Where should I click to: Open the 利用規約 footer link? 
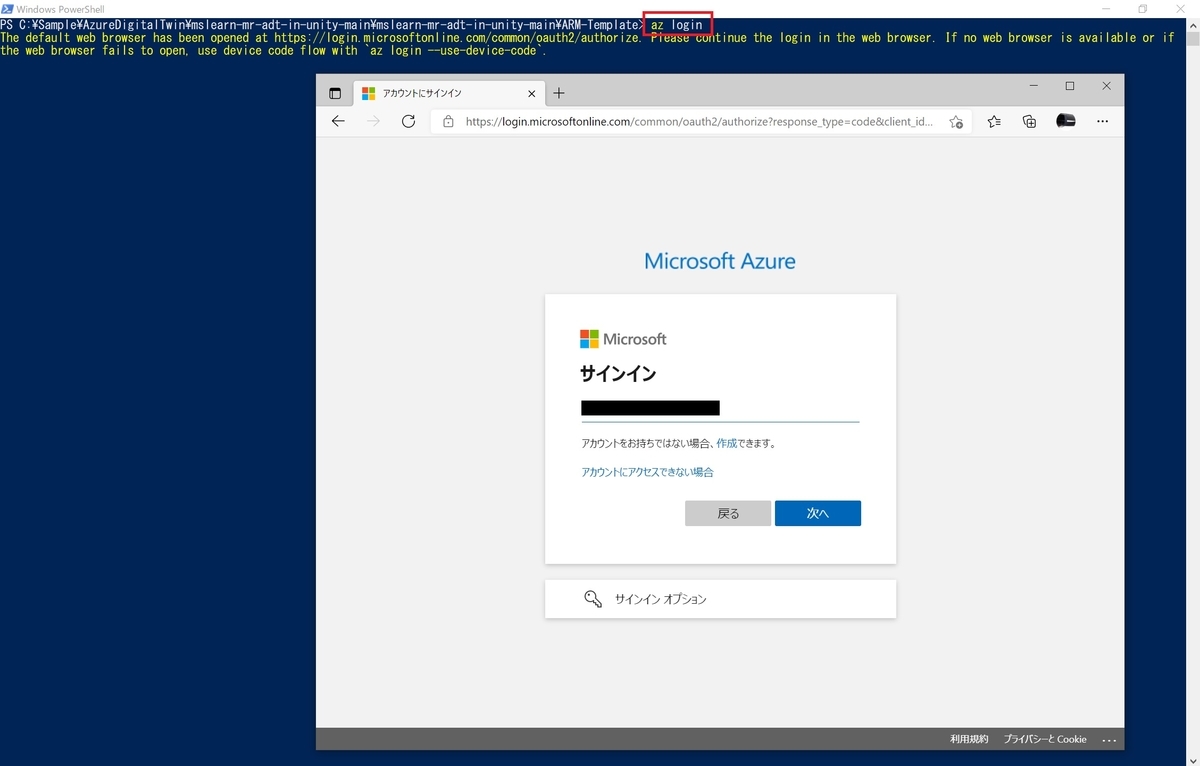[x=969, y=739]
